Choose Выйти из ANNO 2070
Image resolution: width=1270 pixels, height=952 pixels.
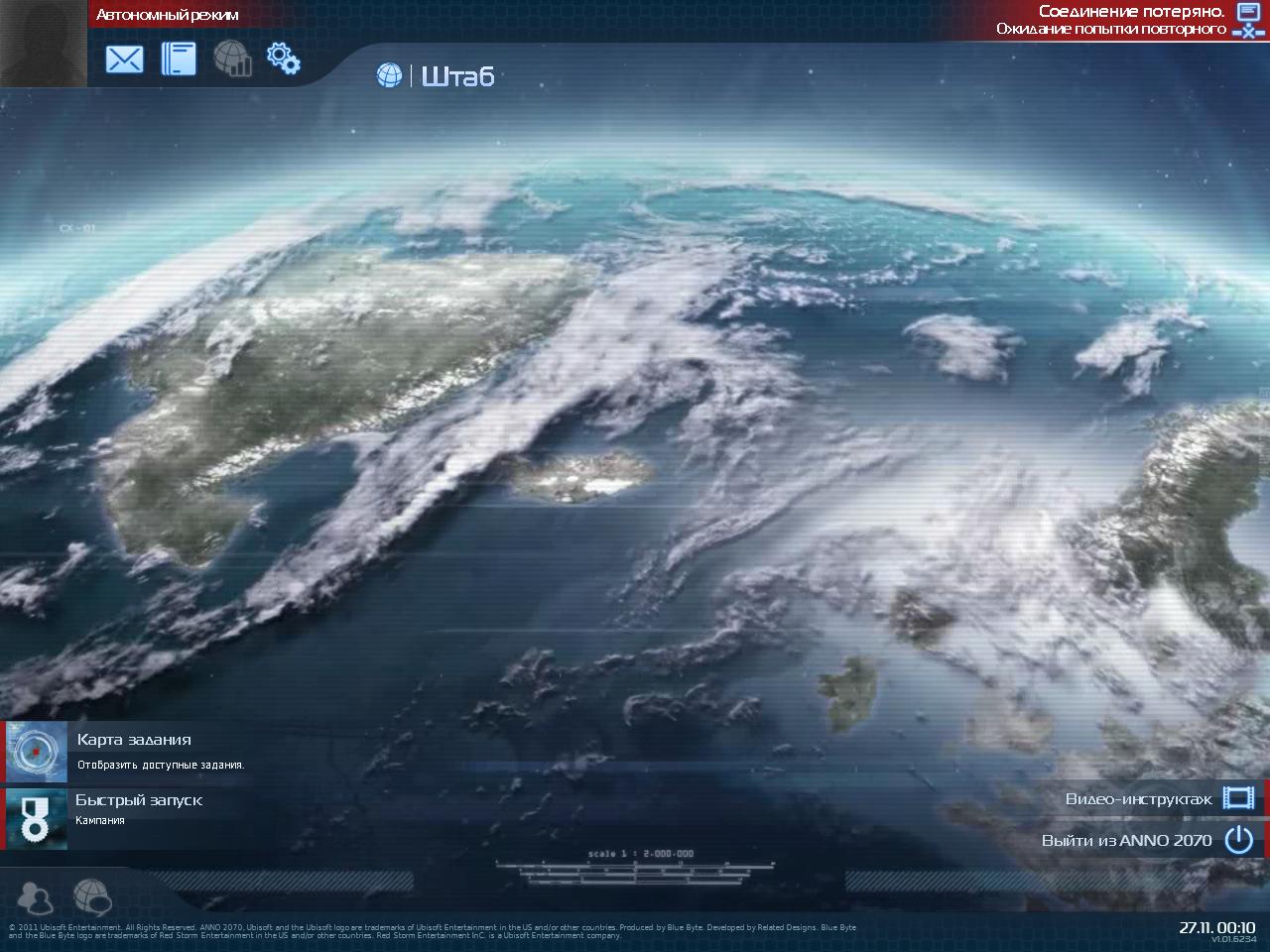point(1126,841)
